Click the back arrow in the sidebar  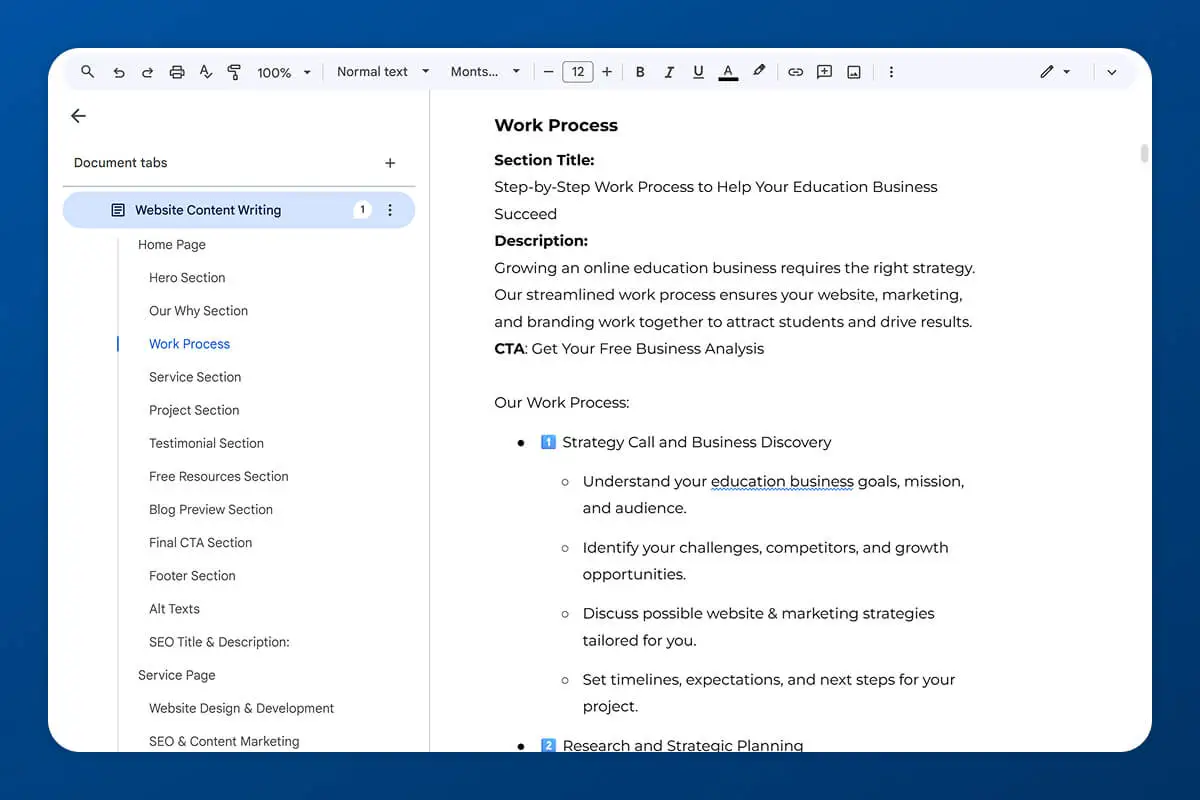click(78, 116)
